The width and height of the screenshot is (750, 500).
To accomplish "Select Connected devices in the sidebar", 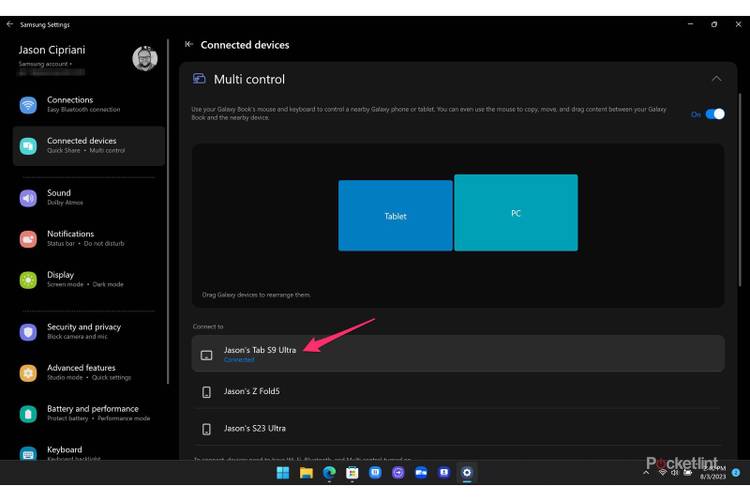I will 89,145.
